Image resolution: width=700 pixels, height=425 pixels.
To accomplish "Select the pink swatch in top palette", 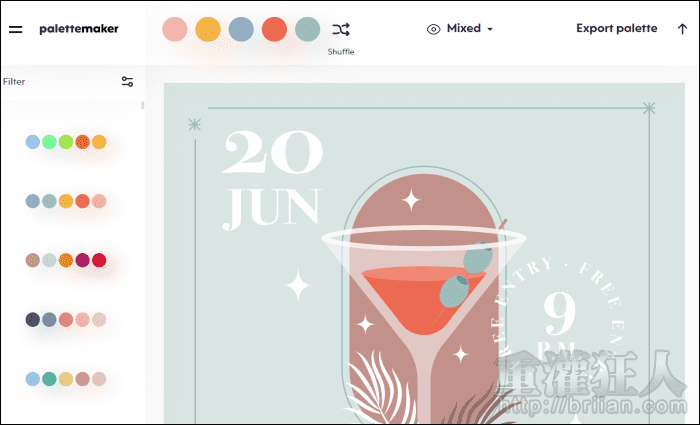I will [x=175, y=29].
